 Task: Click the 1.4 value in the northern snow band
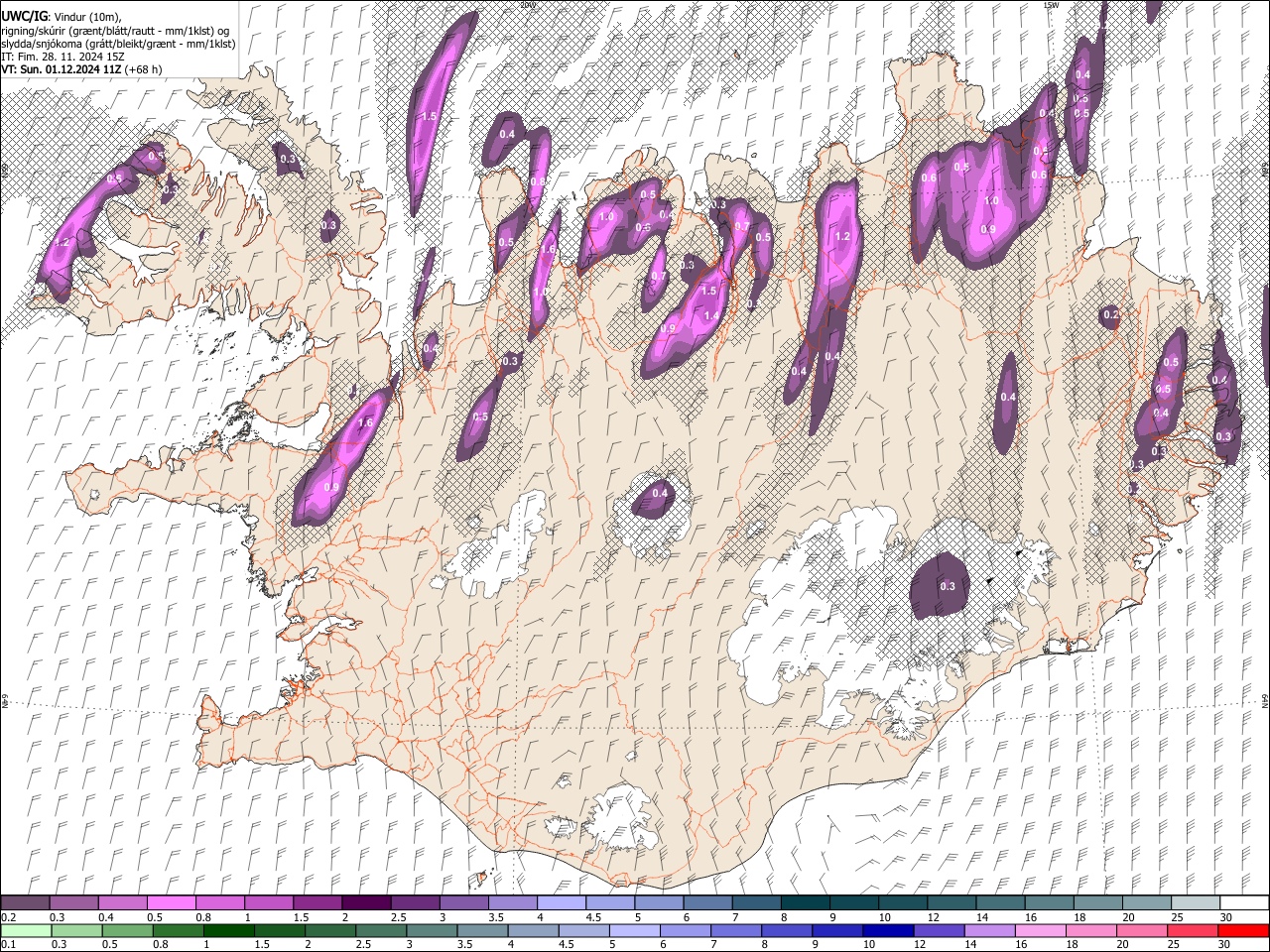(x=711, y=316)
